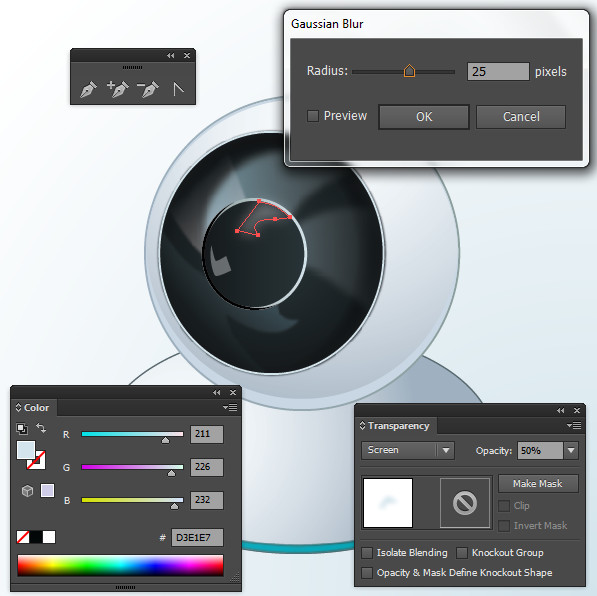Open the Color panel flyout menu
Image resolution: width=597 pixels, height=596 pixels.
pos(230,407)
